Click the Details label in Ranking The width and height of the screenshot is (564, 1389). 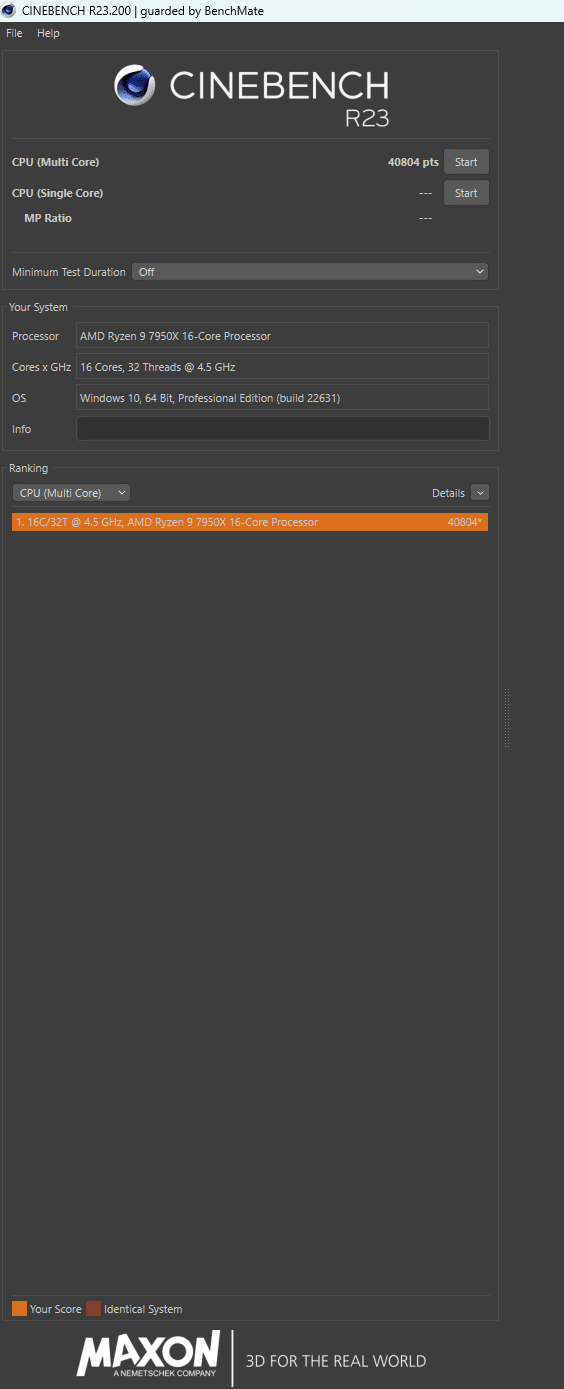[448, 493]
